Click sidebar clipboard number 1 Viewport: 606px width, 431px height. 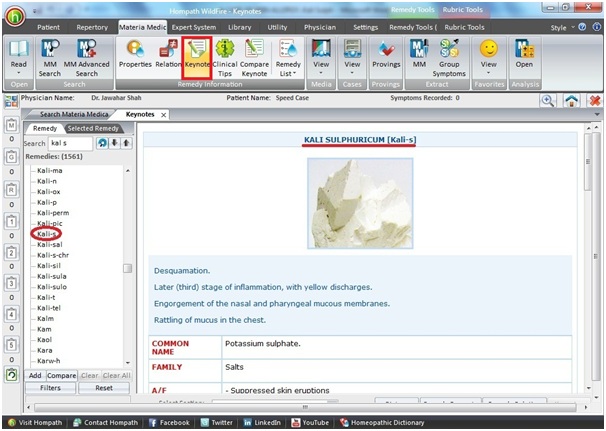click(12, 221)
